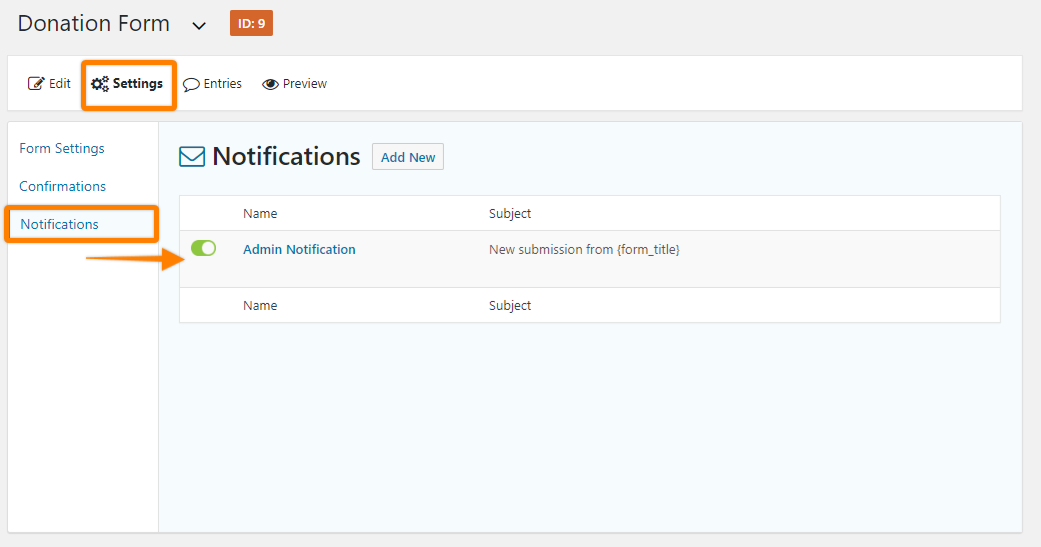Select the Edit tab label
Viewport: 1041px width, 547px height.
60,84
